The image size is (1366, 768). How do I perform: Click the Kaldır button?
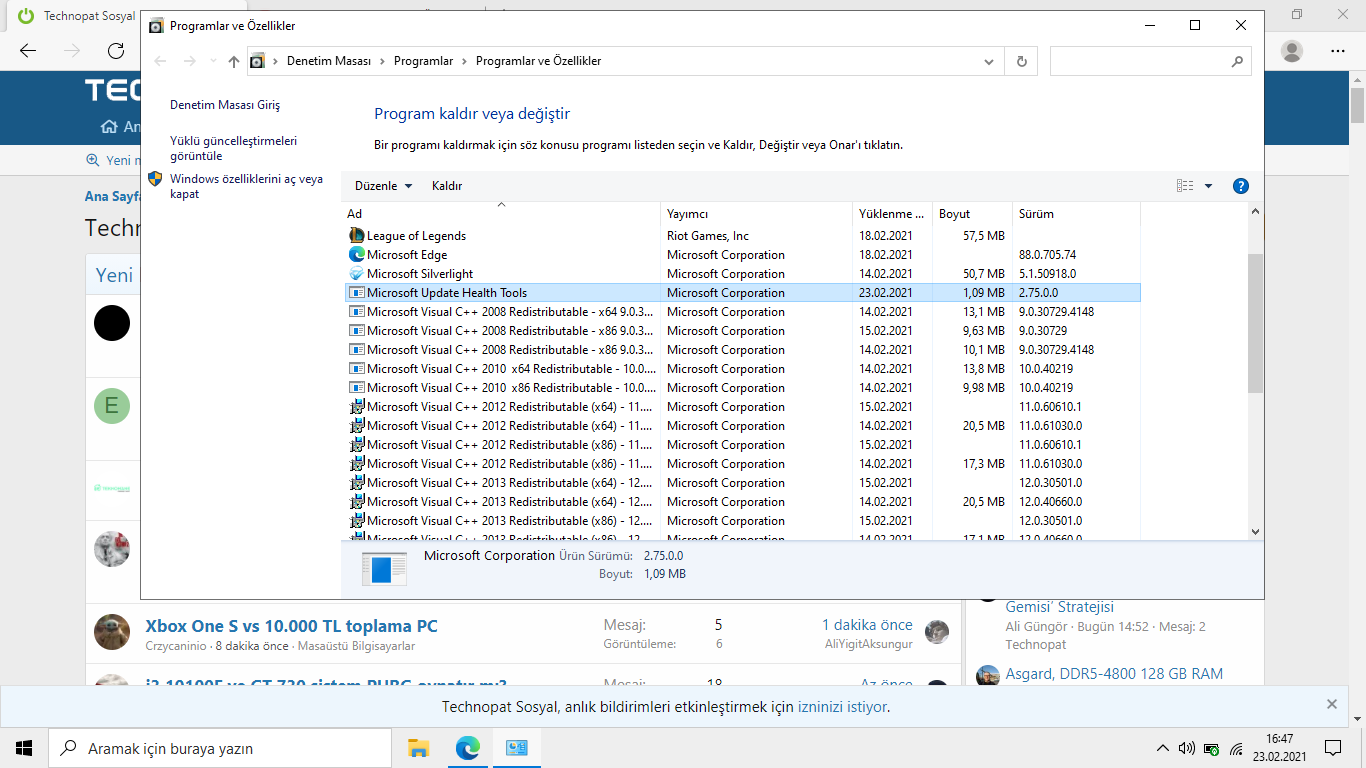pyautogui.click(x=447, y=186)
